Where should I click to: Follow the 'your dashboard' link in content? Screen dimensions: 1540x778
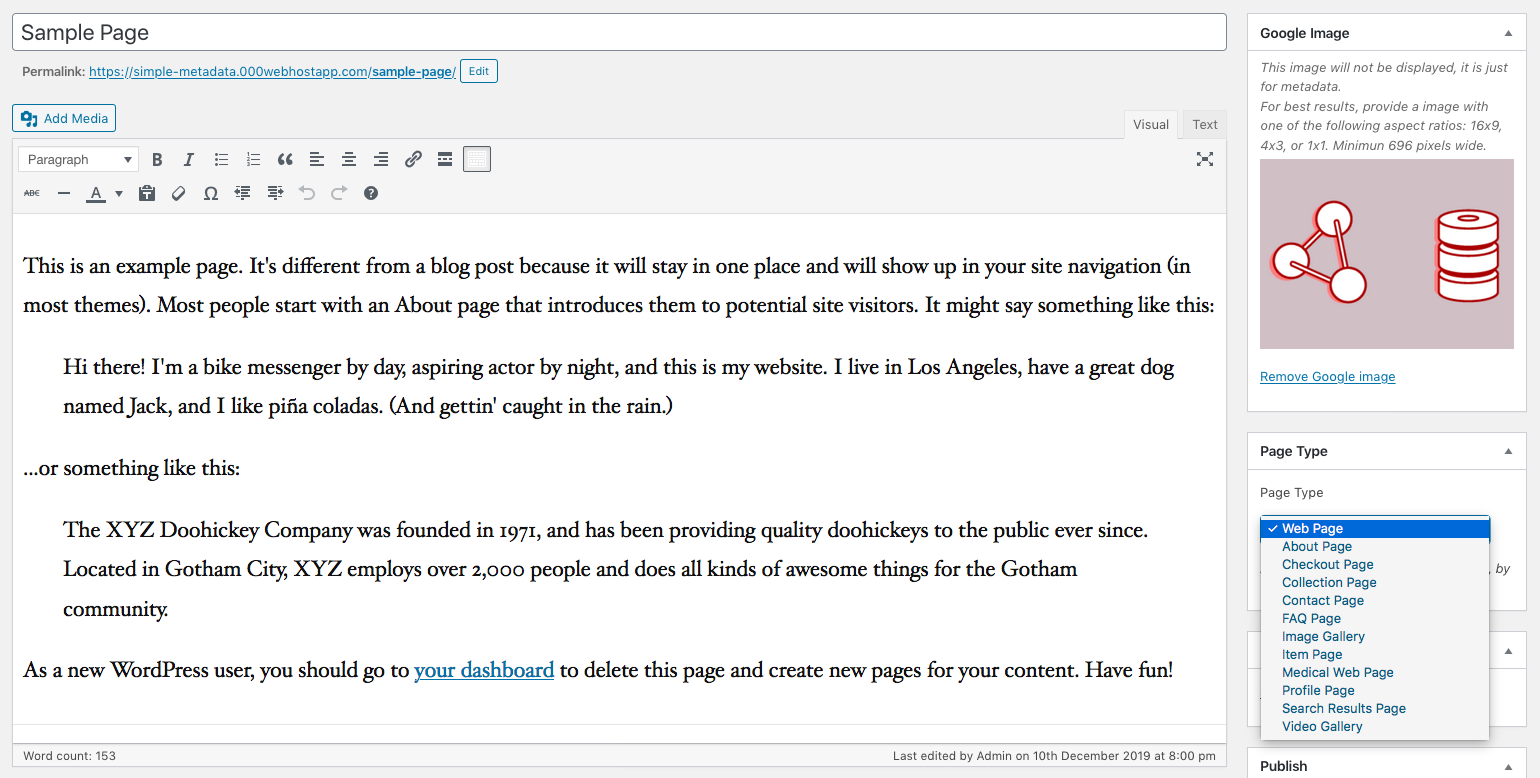(x=484, y=670)
